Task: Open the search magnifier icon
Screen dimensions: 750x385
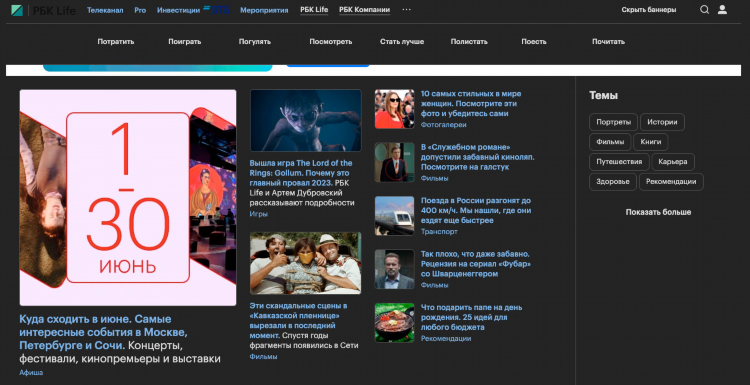Action: [x=704, y=10]
